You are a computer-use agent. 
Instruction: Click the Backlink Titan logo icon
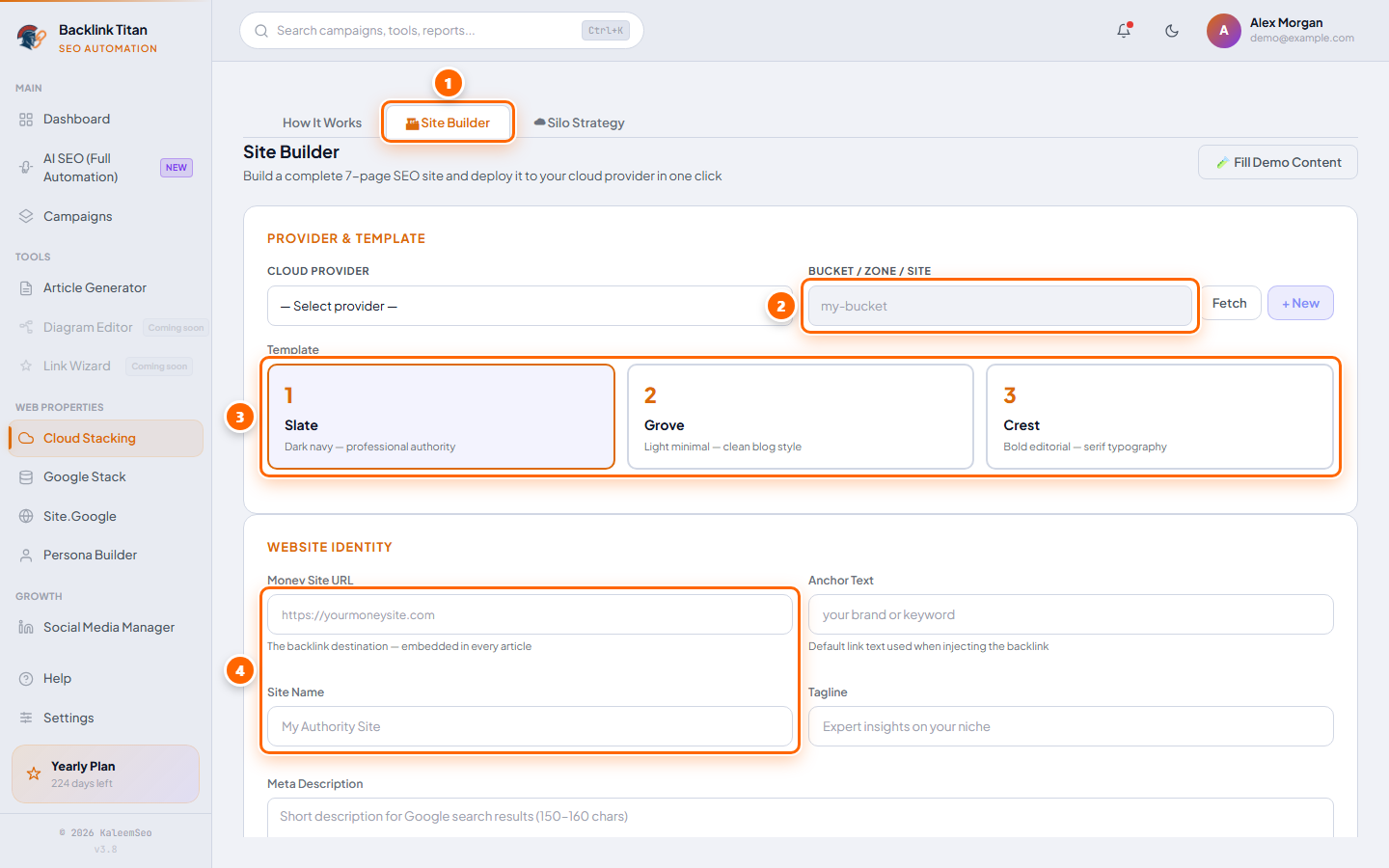tap(32, 38)
